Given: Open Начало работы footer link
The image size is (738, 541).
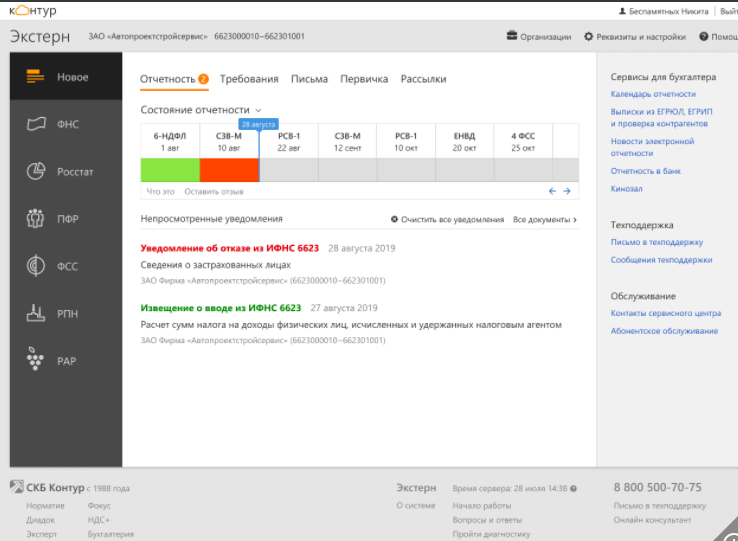Looking at the screenshot, I should tap(481, 506).
